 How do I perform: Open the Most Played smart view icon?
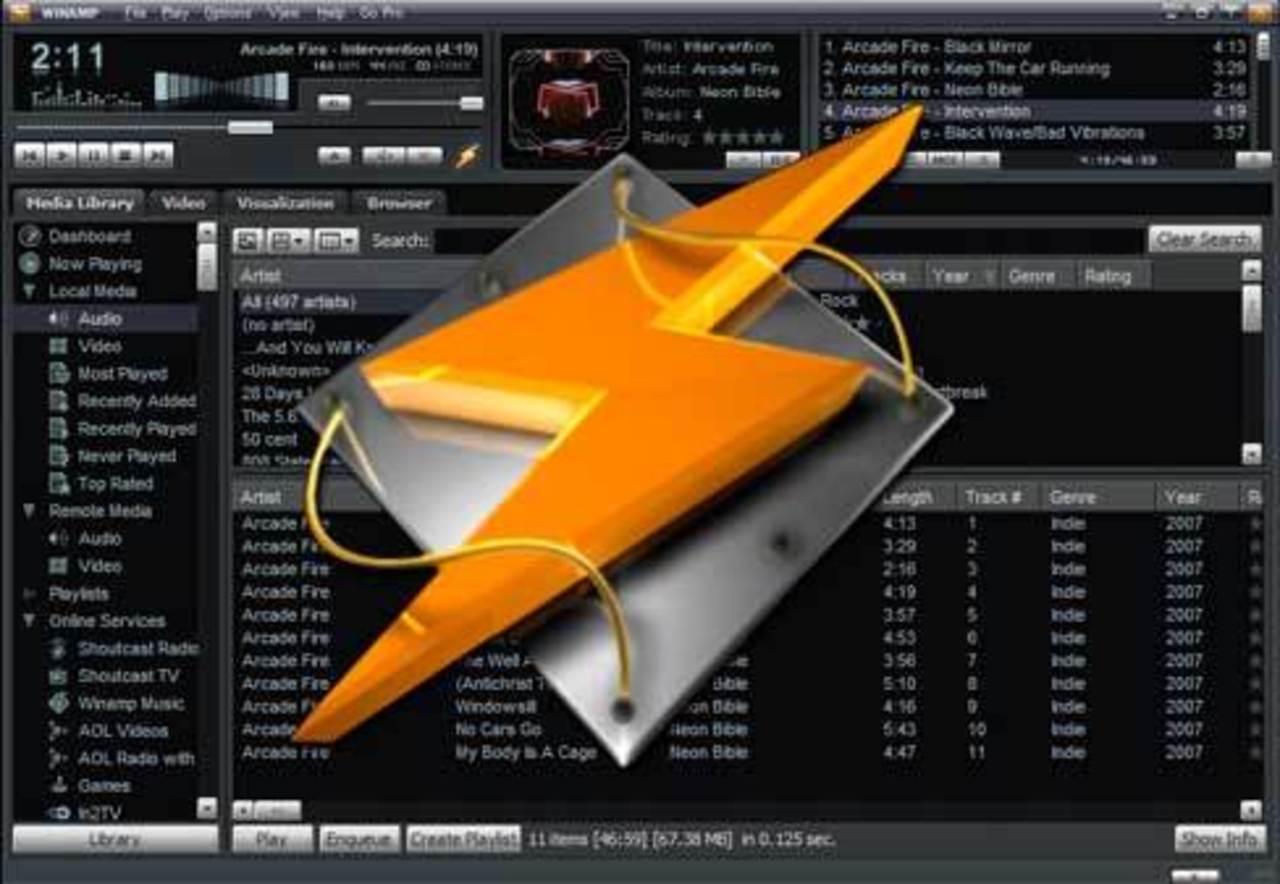pyautogui.click(x=59, y=374)
